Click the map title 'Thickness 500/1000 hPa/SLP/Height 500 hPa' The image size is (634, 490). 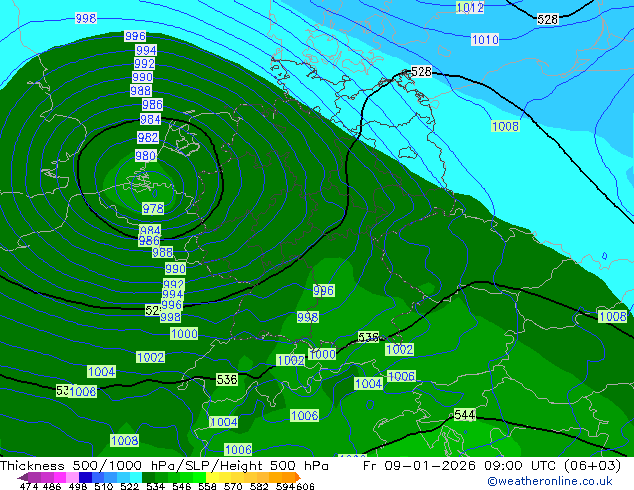(164, 466)
